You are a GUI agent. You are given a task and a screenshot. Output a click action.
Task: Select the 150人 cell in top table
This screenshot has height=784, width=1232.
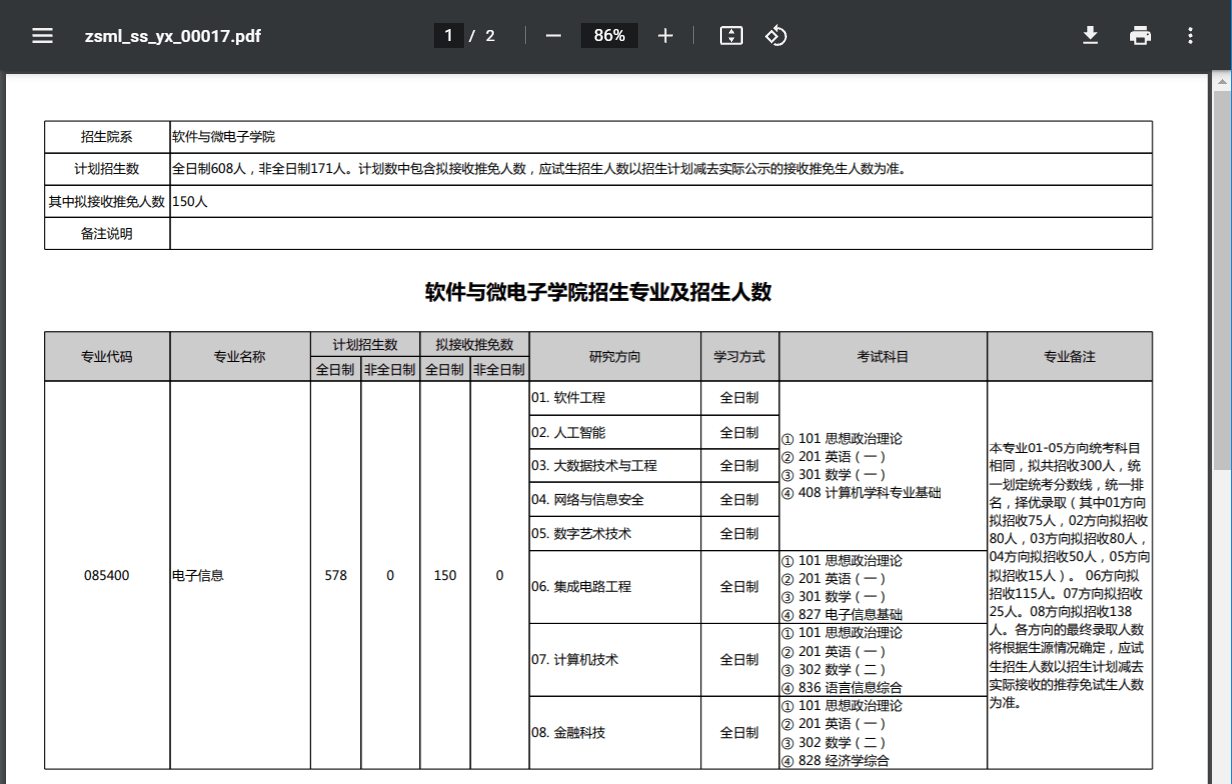[x=190, y=201]
